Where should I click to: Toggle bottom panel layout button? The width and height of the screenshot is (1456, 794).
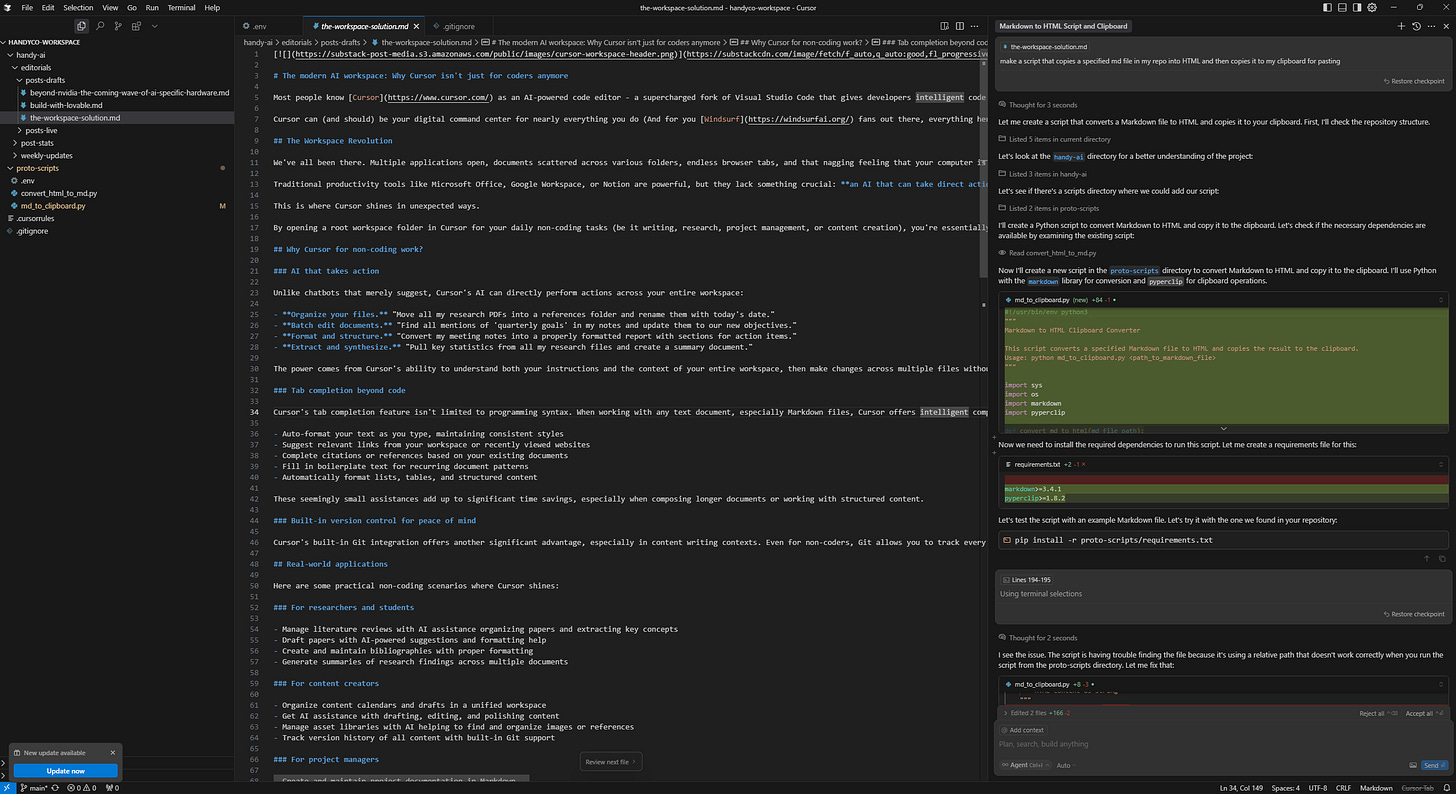coord(1343,7)
